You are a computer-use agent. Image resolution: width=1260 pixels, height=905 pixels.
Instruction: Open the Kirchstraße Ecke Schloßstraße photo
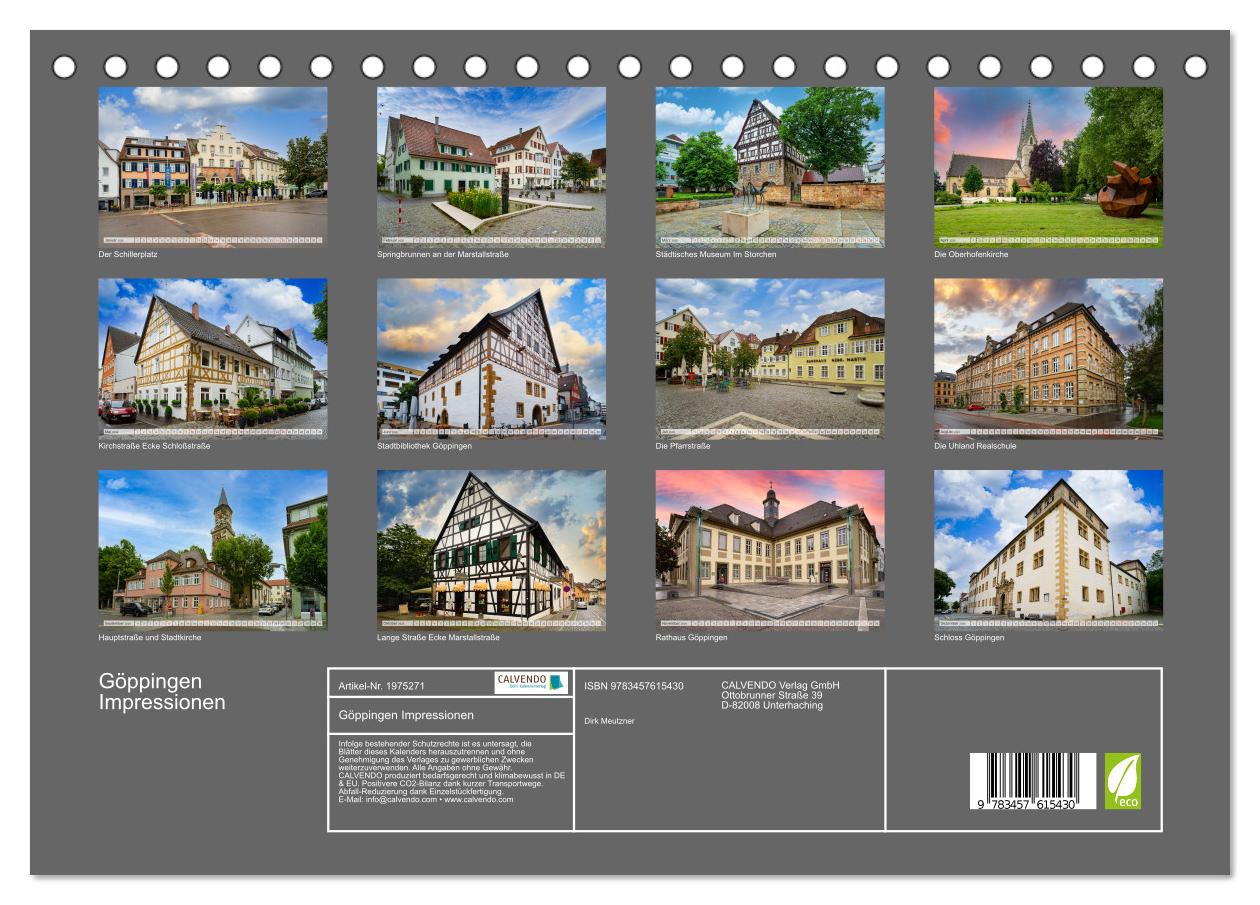click(x=212, y=358)
